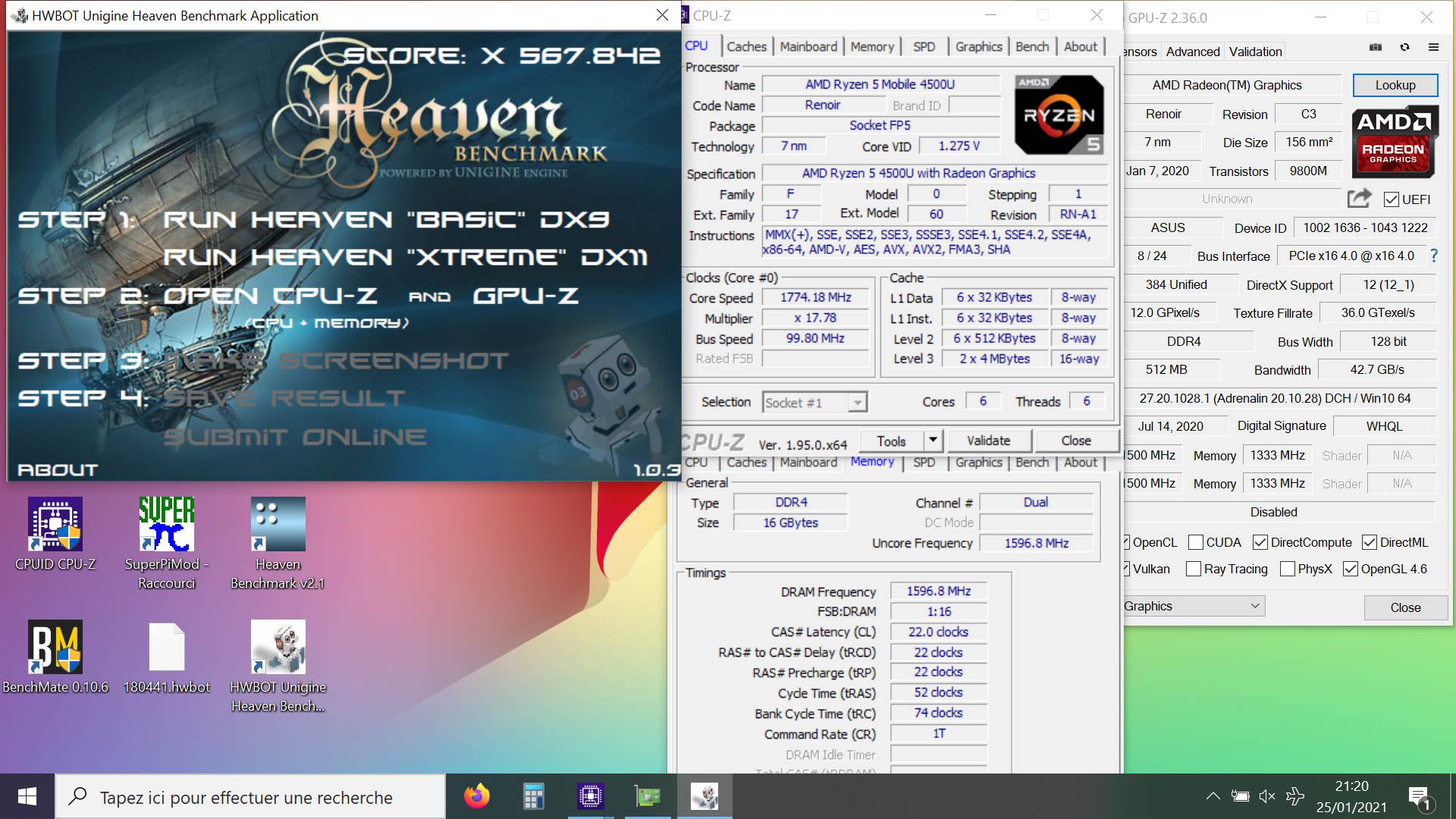Toggle the UEFI checkbox in GPU-Z
This screenshot has height=819, width=1456.
click(x=1392, y=199)
